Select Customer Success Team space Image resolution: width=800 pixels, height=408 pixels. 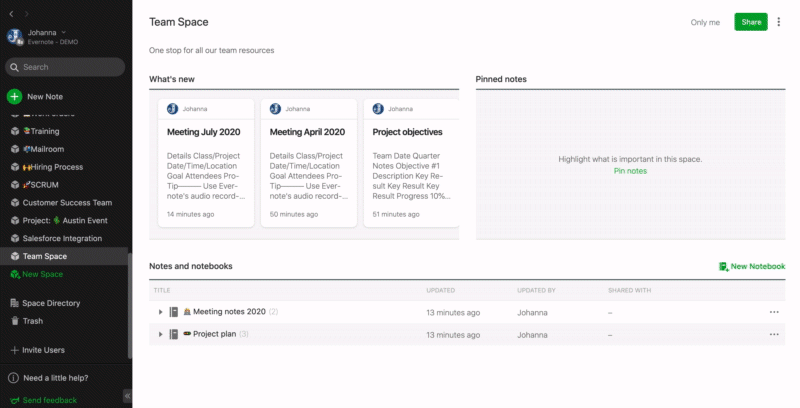[67, 203]
